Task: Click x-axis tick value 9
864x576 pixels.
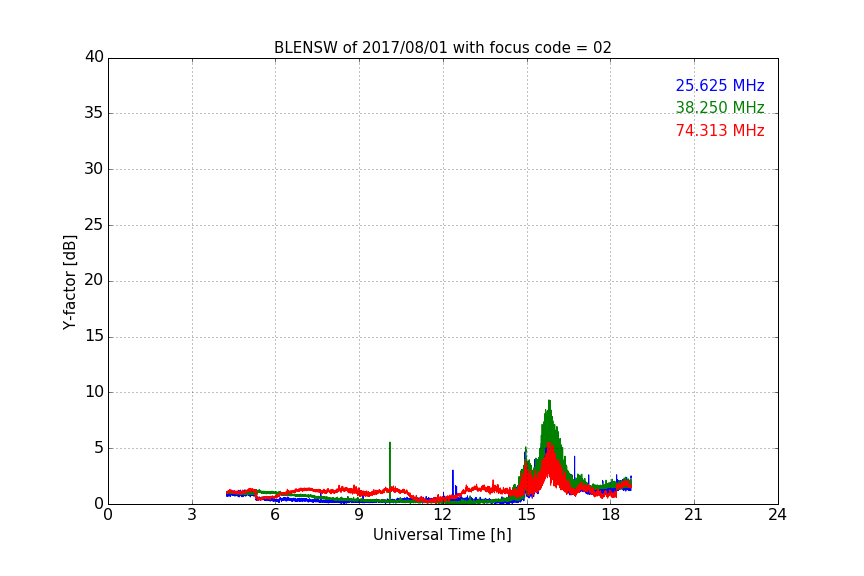Action: [359, 515]
